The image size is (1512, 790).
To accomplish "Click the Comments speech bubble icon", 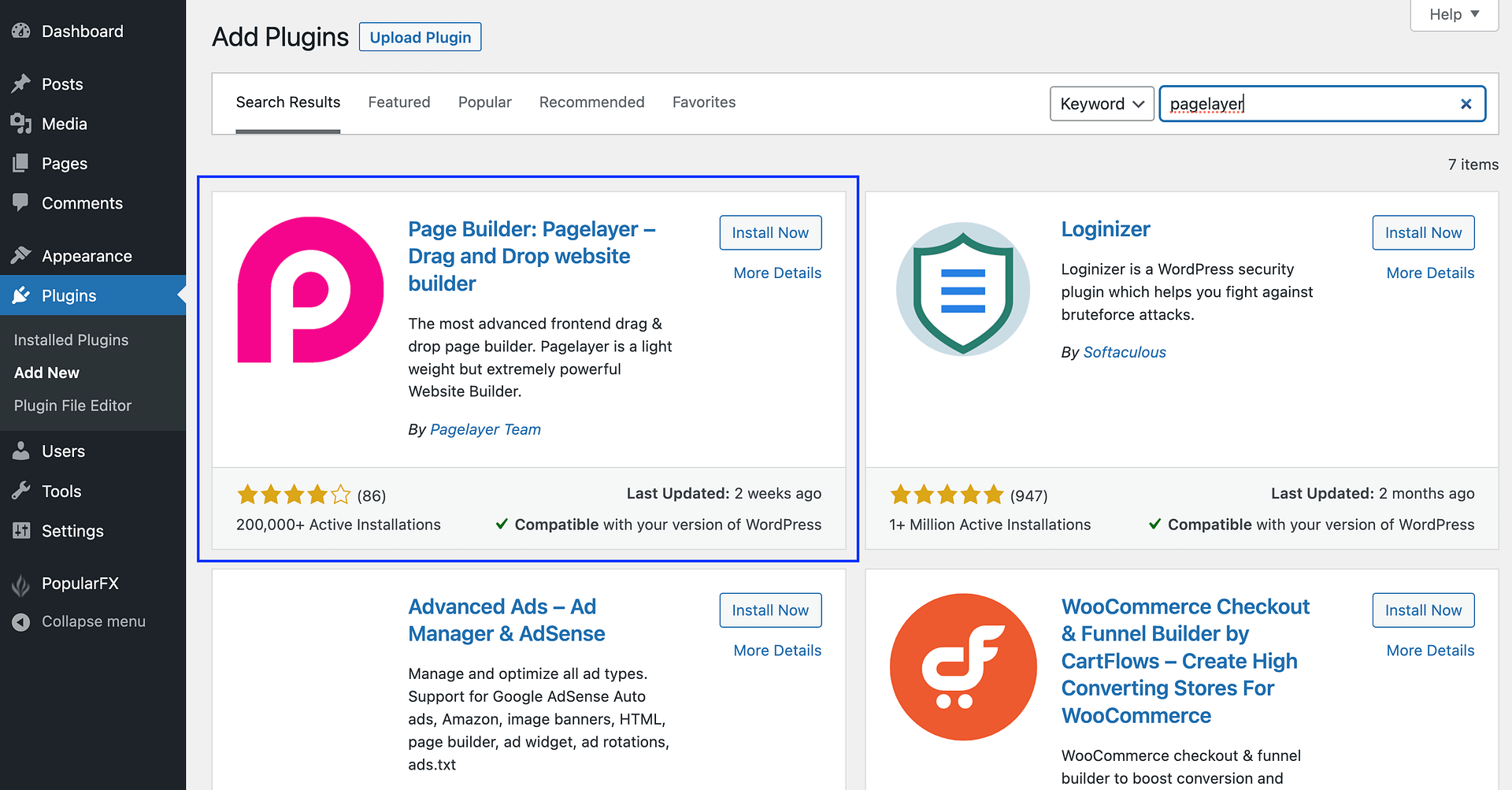I will (x=21, y=202).
